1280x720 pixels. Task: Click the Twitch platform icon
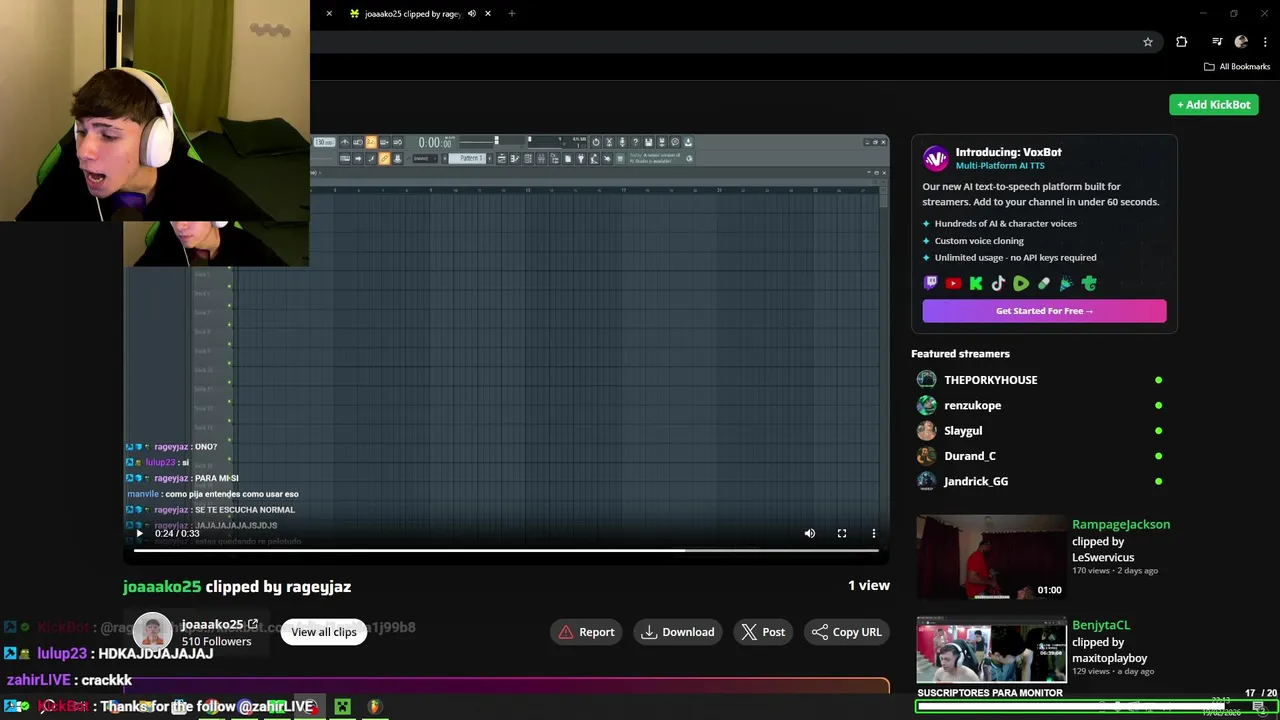(931, 283)
